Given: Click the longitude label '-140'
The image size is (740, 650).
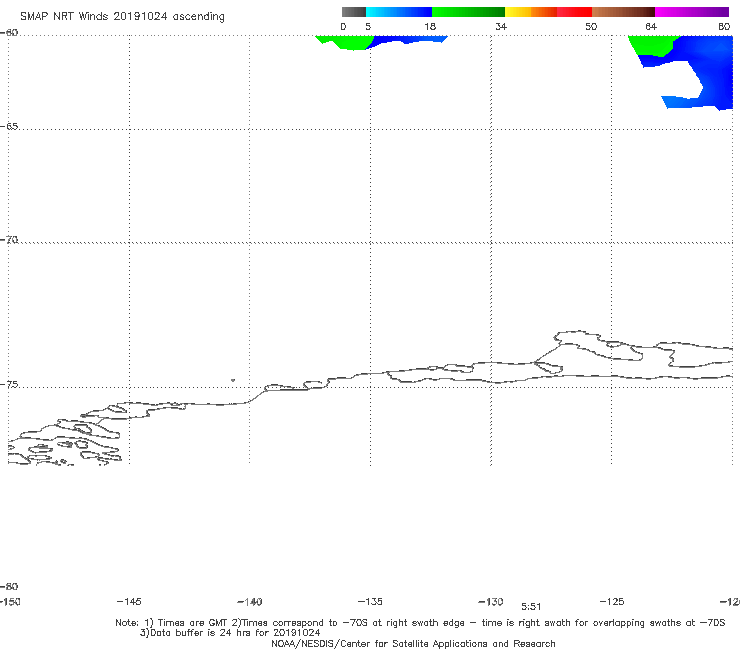Looking at the screenshot, I should [250, 601].
